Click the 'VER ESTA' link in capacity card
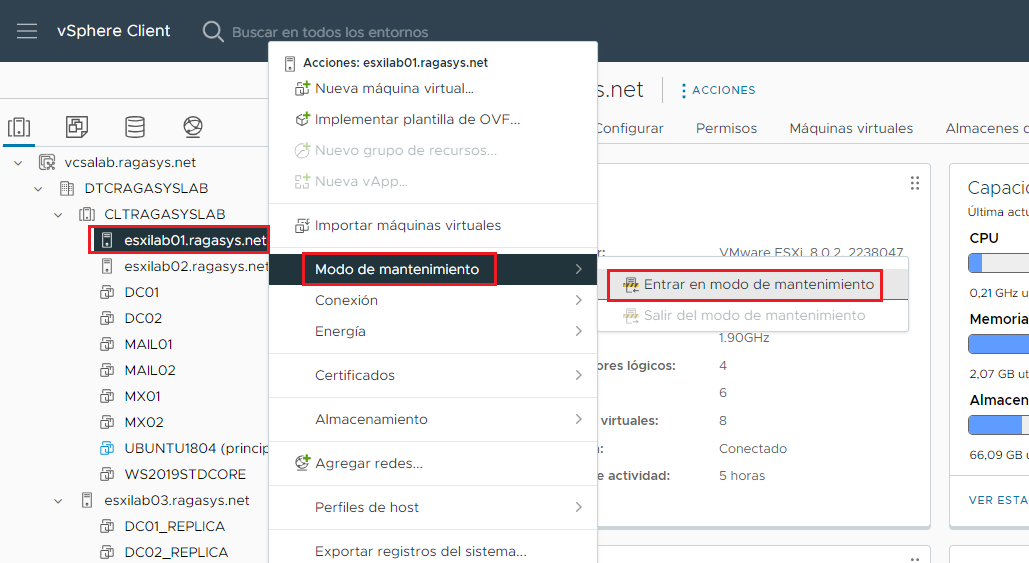 pyautogui.click(x=998, y=500)
